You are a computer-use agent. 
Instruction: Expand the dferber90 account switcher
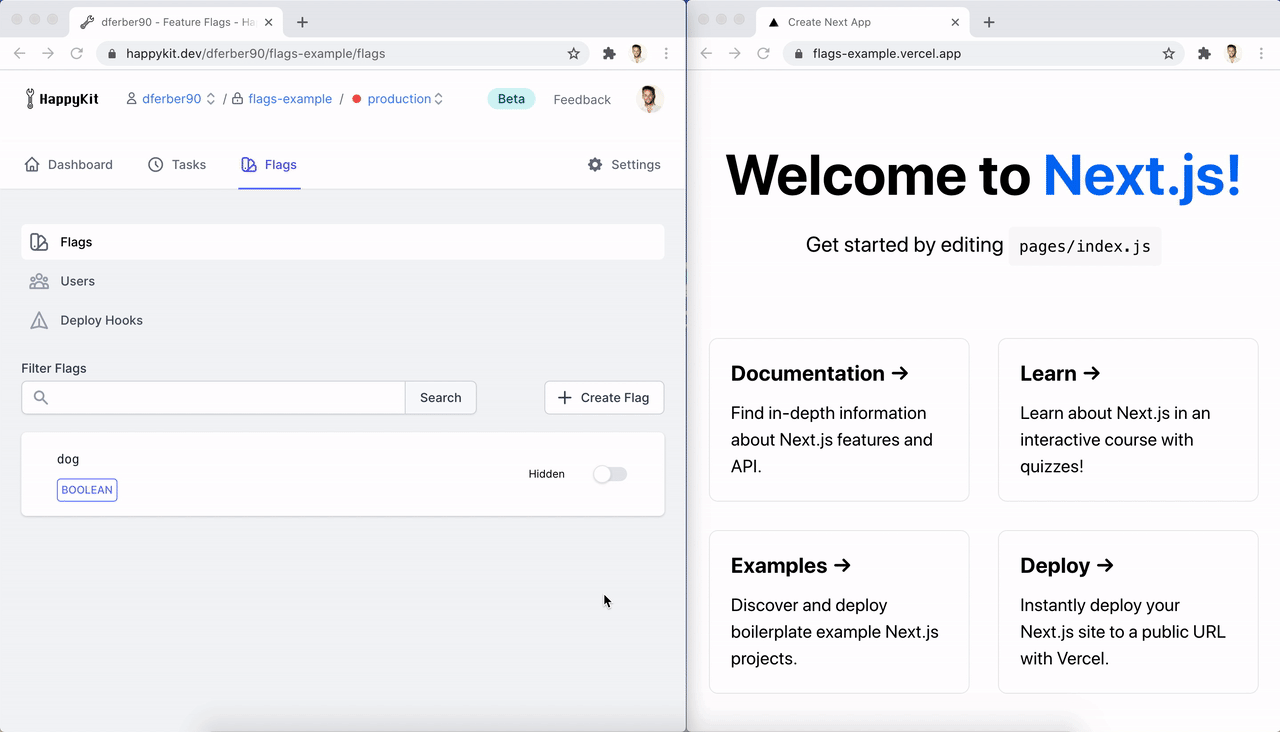click(171, 99)
